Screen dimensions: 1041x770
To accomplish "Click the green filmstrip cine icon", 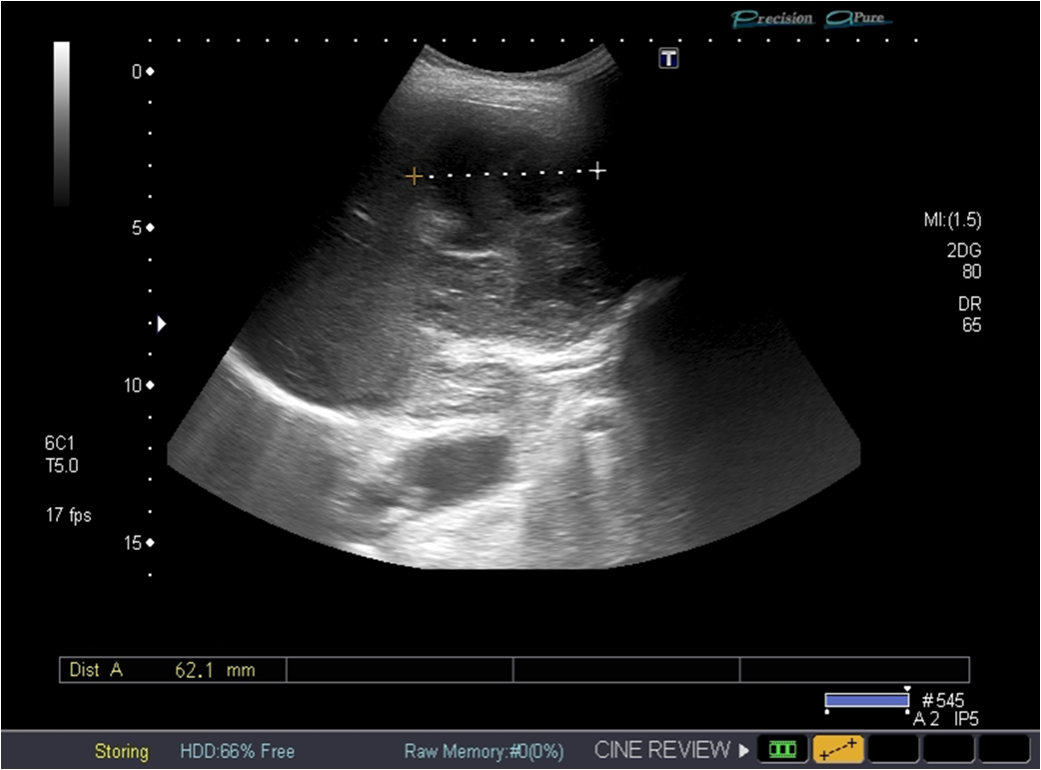I will (783, 749).
